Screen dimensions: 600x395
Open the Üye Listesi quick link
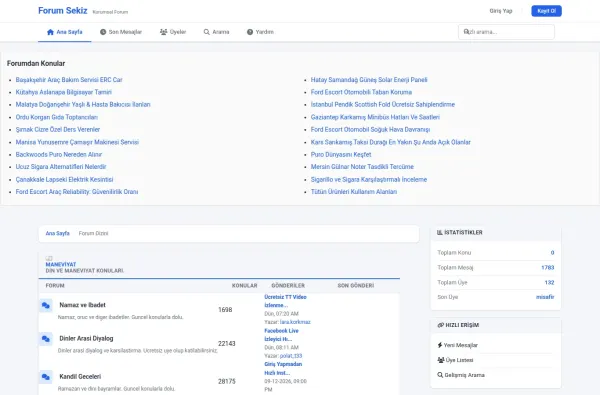[455, 360]
